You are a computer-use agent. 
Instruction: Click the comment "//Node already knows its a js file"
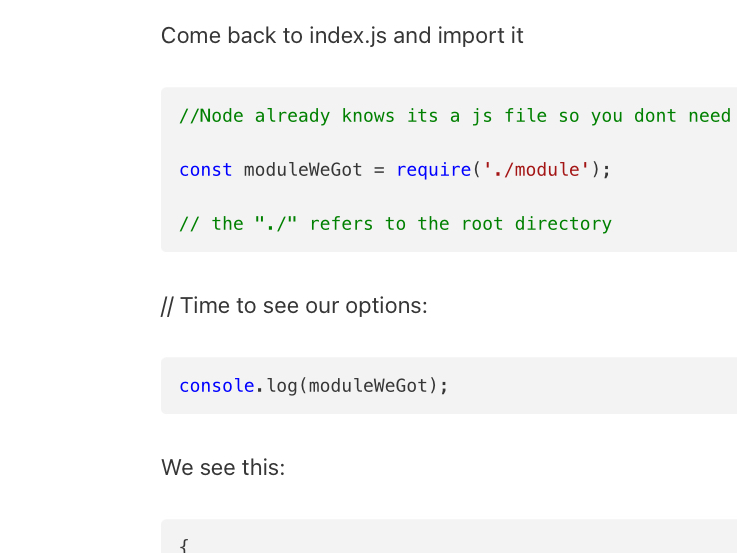tap(362, 116)
